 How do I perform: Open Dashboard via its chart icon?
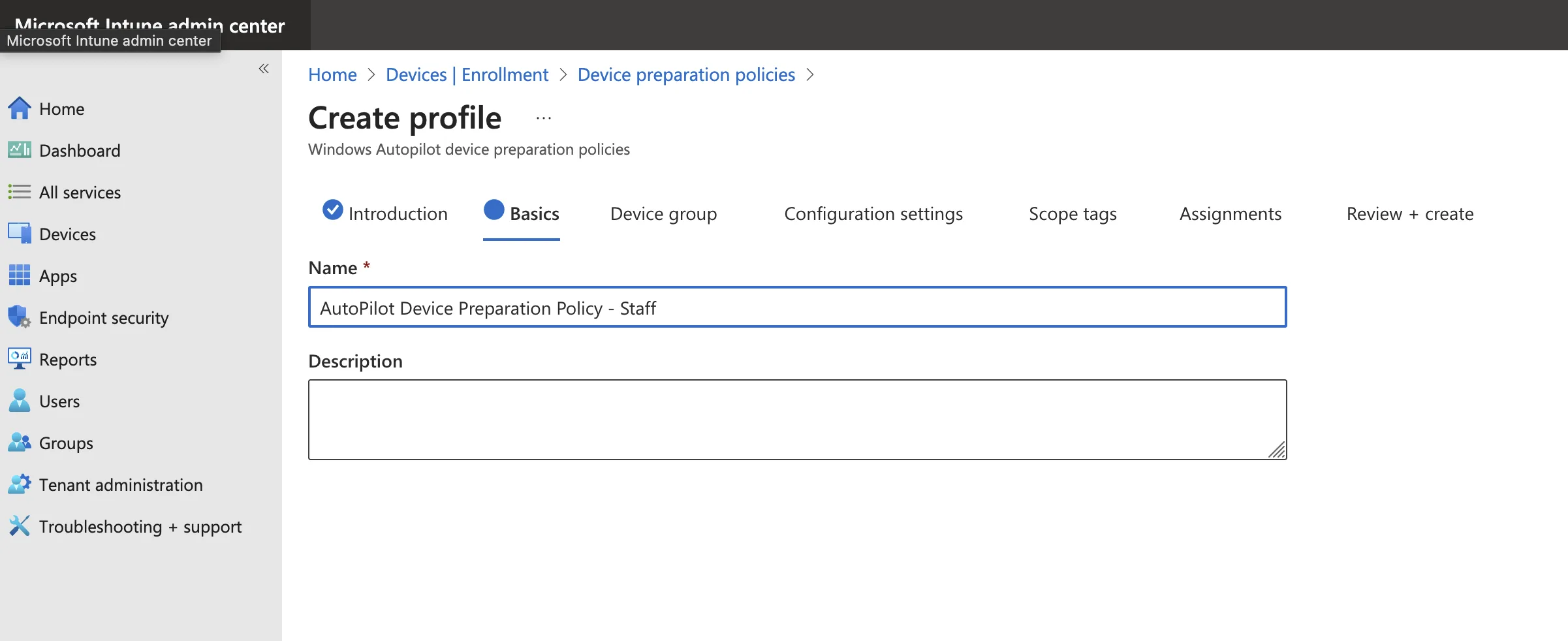[x=19, y=150]
